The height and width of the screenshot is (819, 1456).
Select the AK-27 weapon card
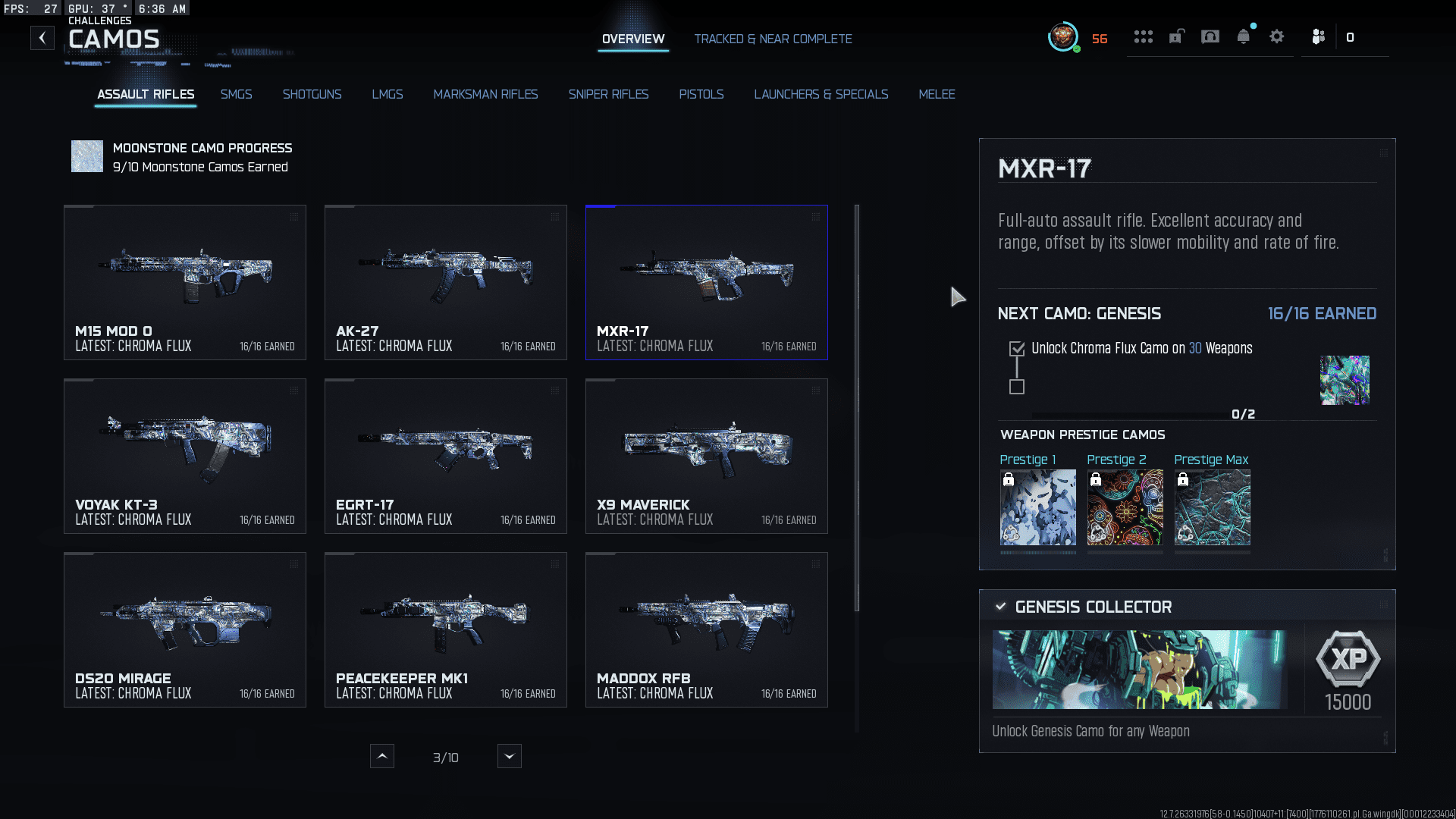pyautogui.click(x=446, y=282)
